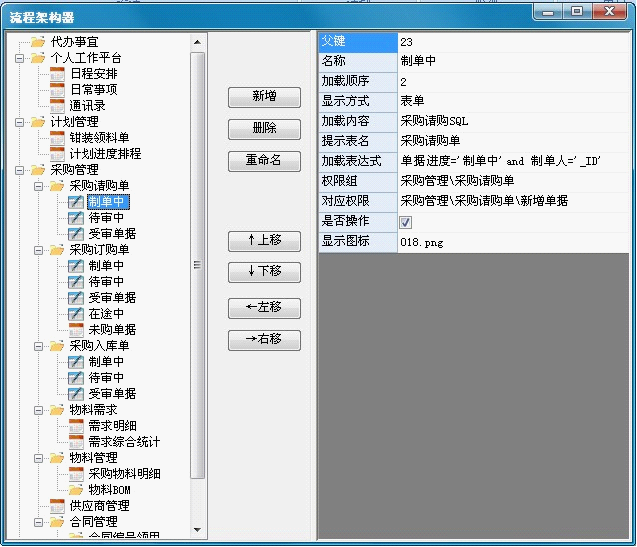Click the 需求明细 icon
Viewport: 637px width, 547px height.
[76, 426]
